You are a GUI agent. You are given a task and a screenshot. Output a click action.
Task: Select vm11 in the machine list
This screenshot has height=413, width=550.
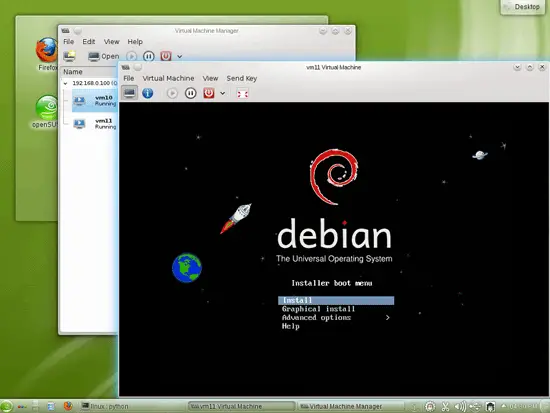(95, 124)
